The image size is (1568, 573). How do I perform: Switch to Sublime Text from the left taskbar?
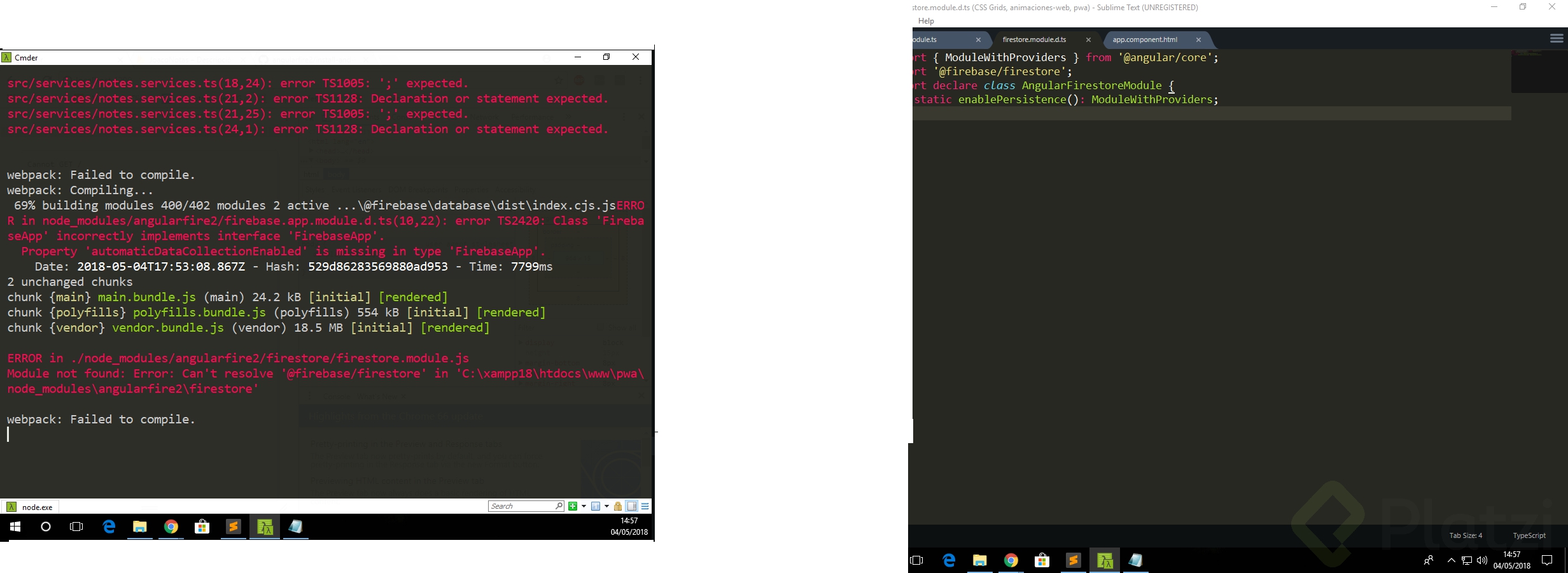234,527
